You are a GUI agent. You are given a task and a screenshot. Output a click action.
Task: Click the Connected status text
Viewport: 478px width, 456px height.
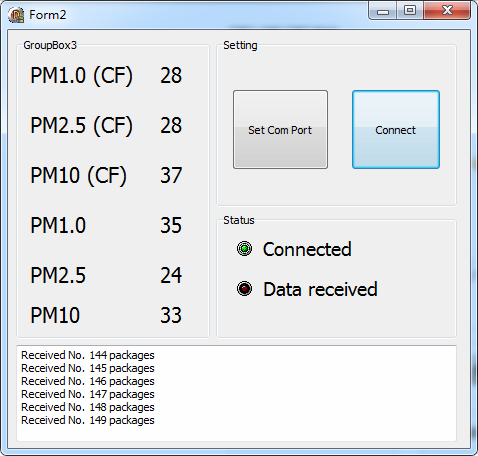click(x=307, y=249)
